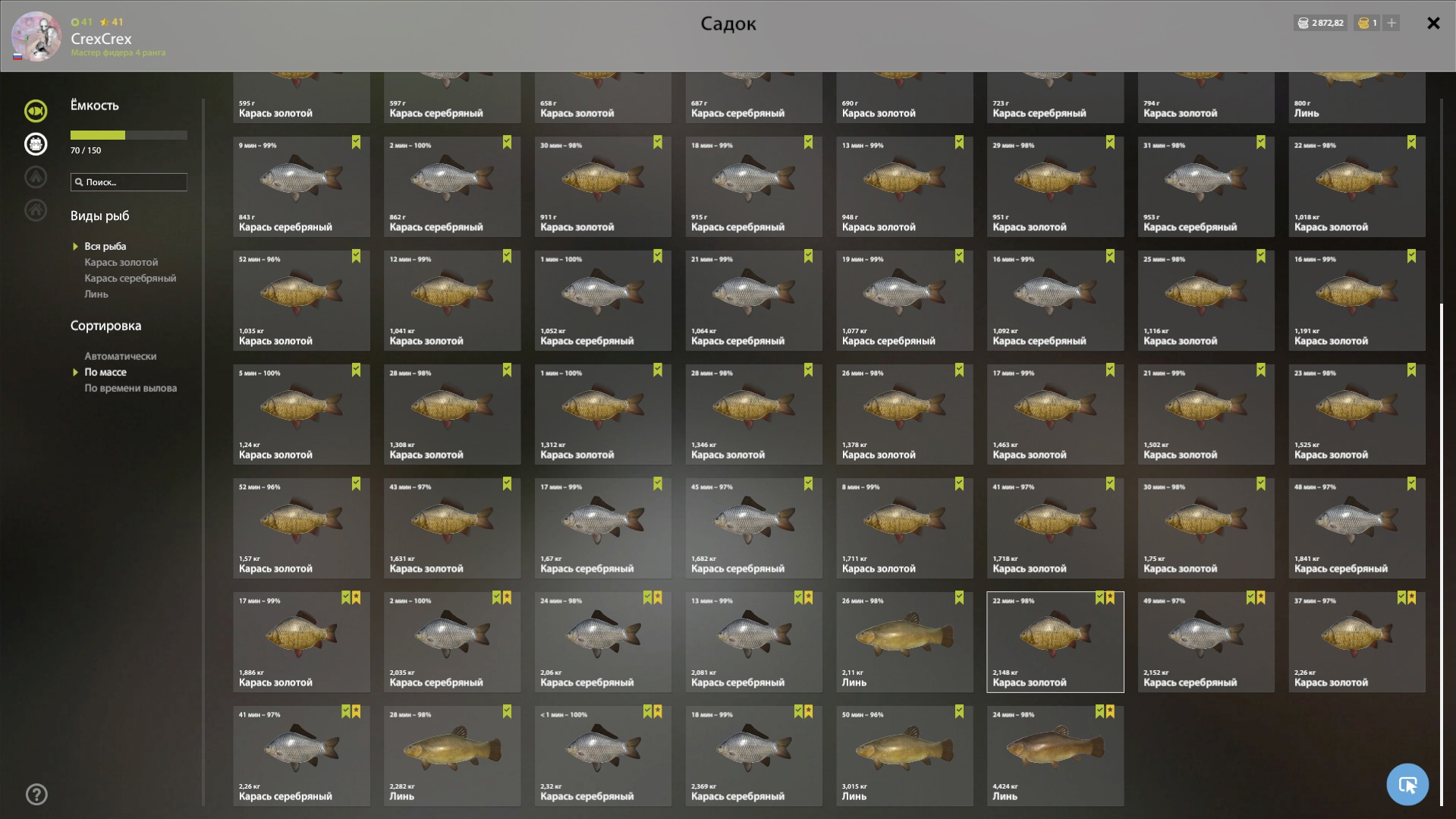1456x819 pixels.
Task: Open the help question mark icon
Action: click(x=36, y=795)
